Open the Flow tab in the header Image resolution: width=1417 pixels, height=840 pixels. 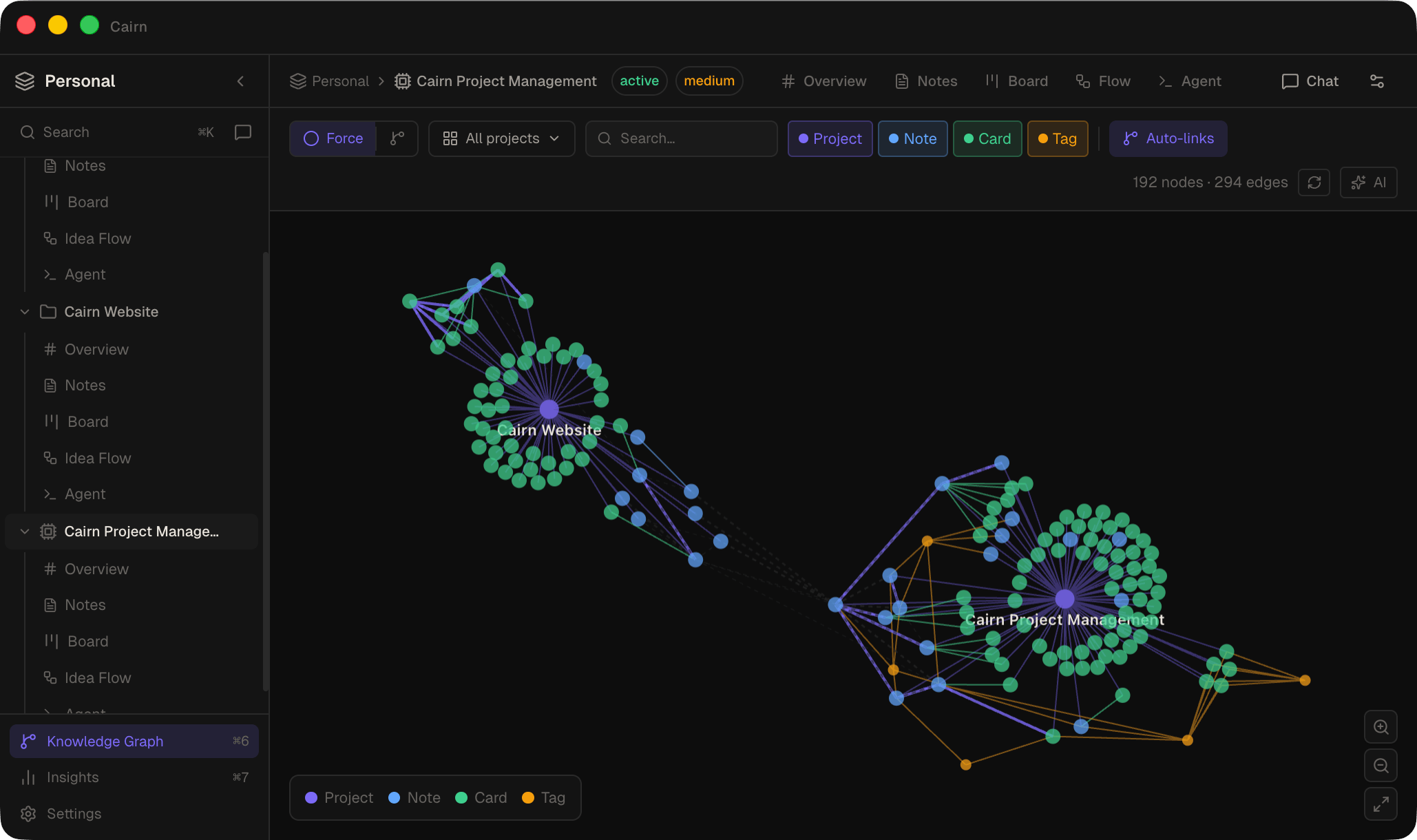(1103, 81)
